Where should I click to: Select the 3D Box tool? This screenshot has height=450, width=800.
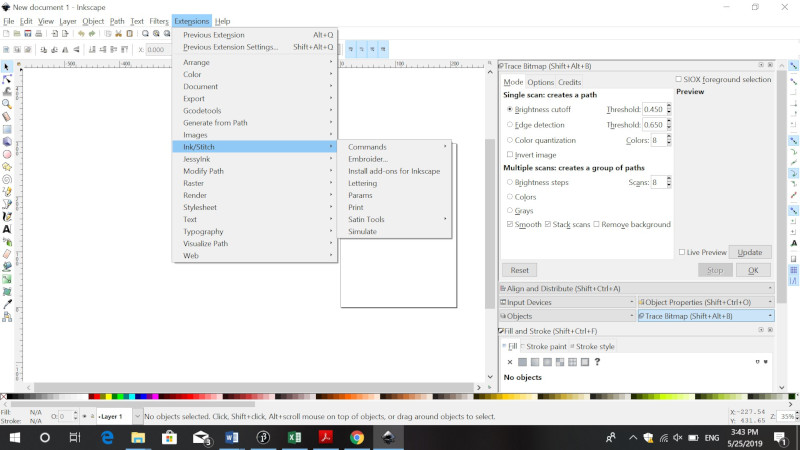[7, 142]
